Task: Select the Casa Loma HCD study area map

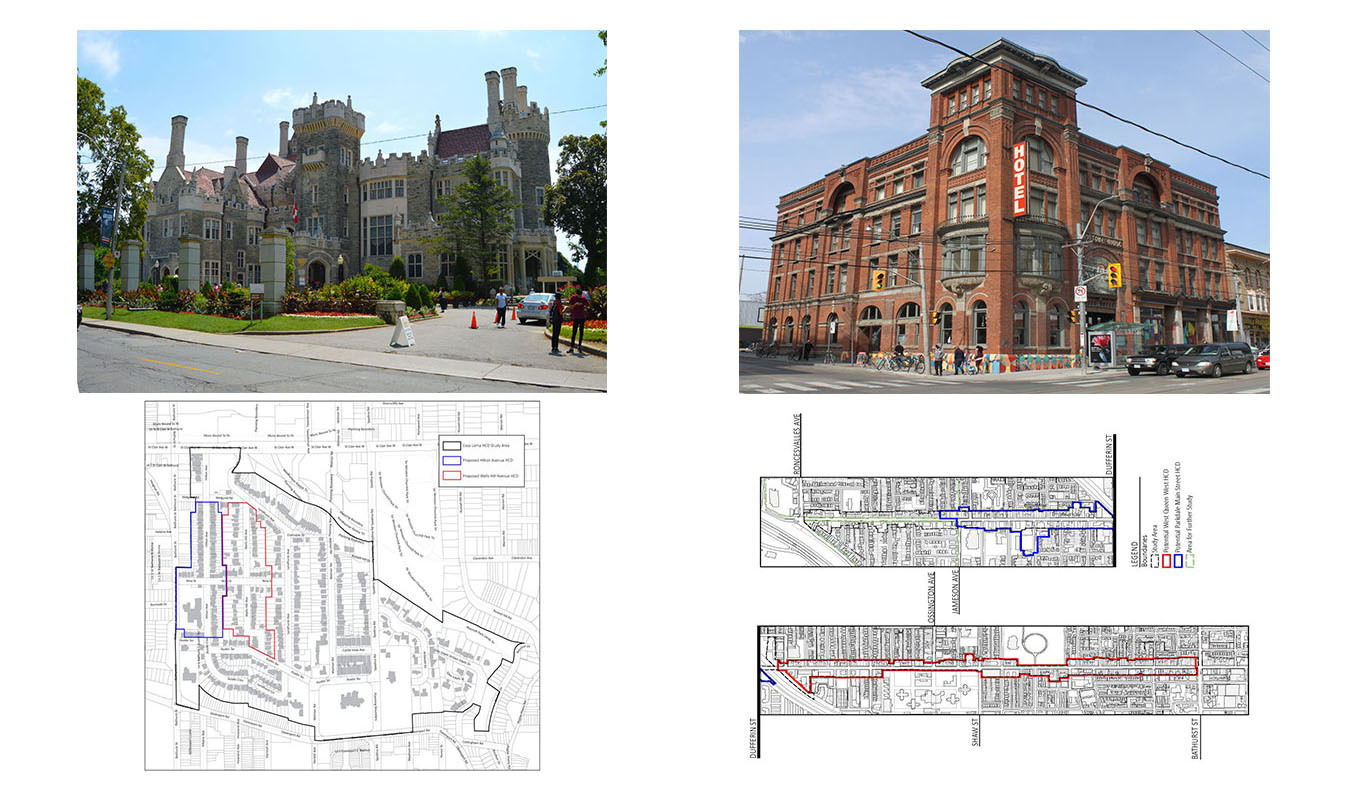Action: (x=341, y=585)
